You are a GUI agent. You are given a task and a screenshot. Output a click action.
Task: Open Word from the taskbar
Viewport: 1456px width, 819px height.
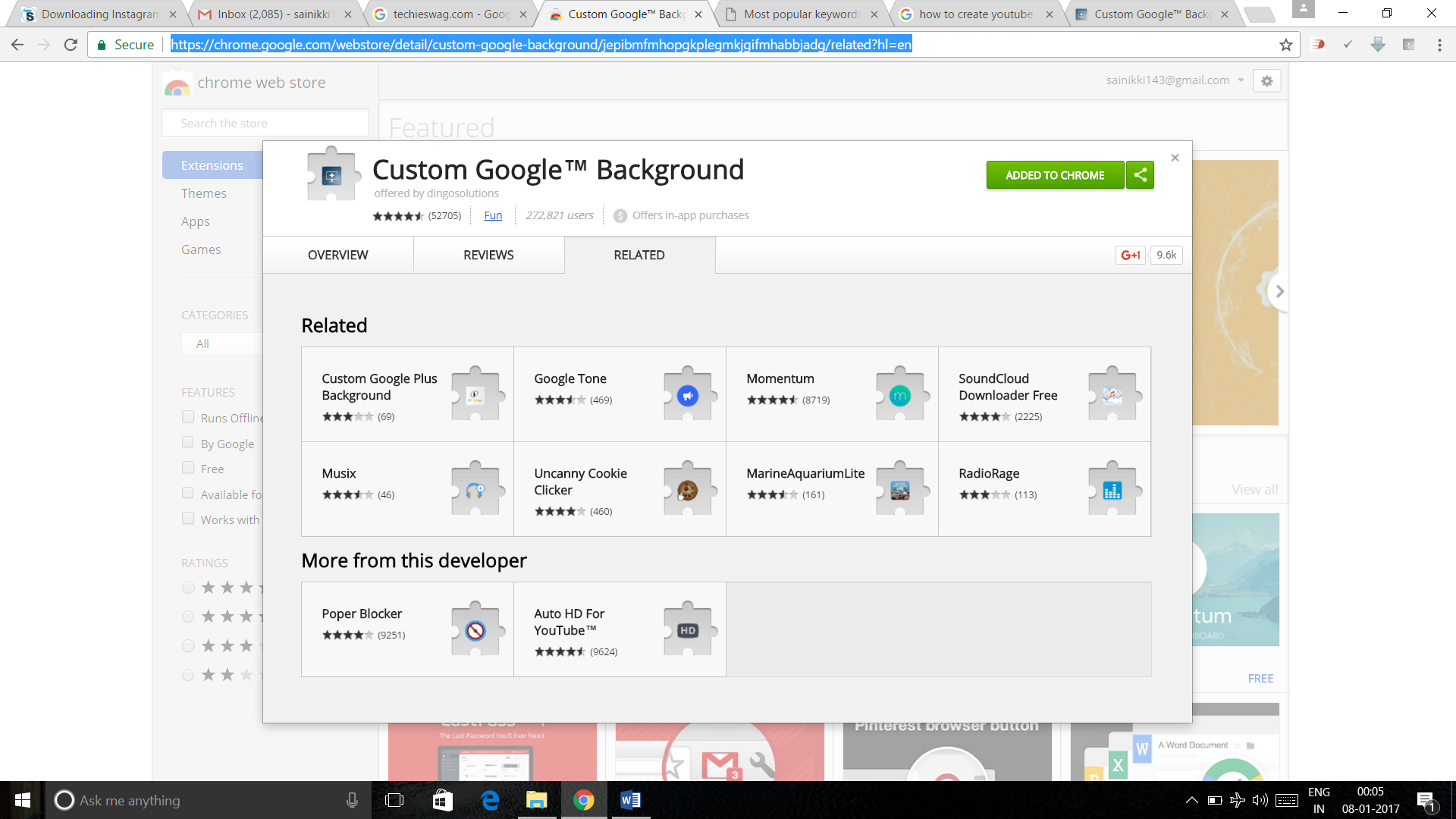[x=631, y=800]
